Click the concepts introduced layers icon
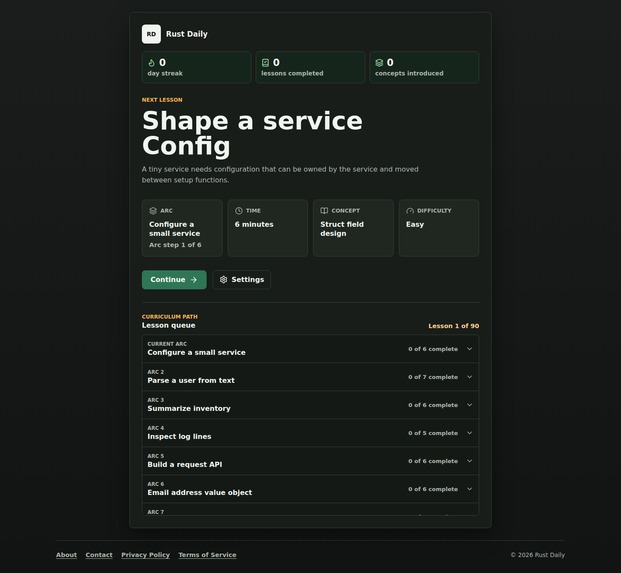 point(379,63)
